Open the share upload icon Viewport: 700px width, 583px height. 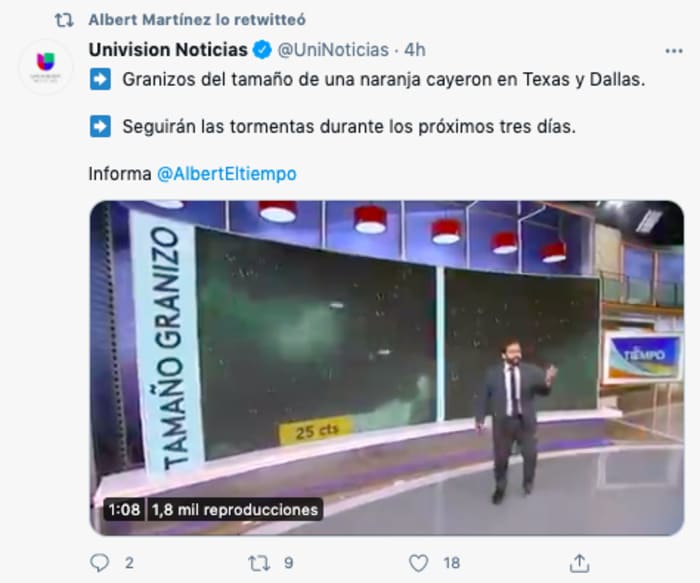[x=579, y=563]
